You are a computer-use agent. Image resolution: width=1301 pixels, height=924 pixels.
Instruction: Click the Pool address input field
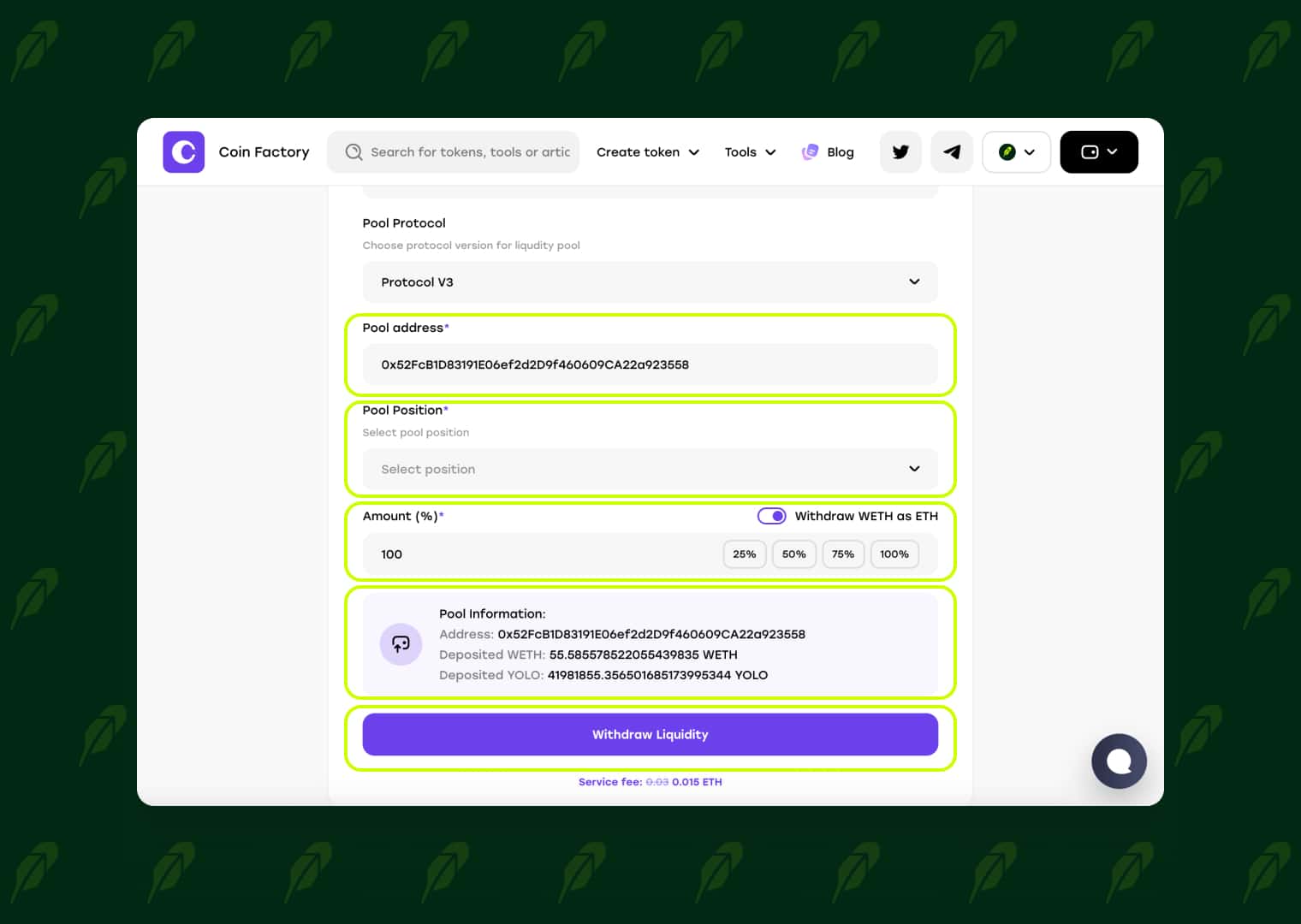pos(650,364)
